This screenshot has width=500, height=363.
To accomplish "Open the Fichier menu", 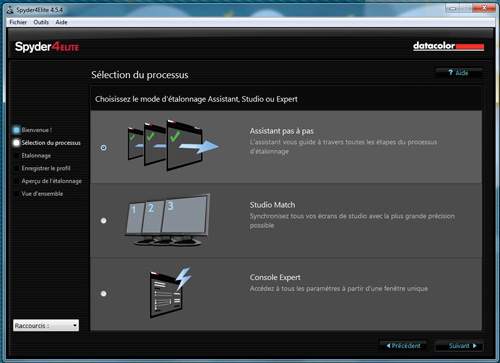I will coord(18,22).
